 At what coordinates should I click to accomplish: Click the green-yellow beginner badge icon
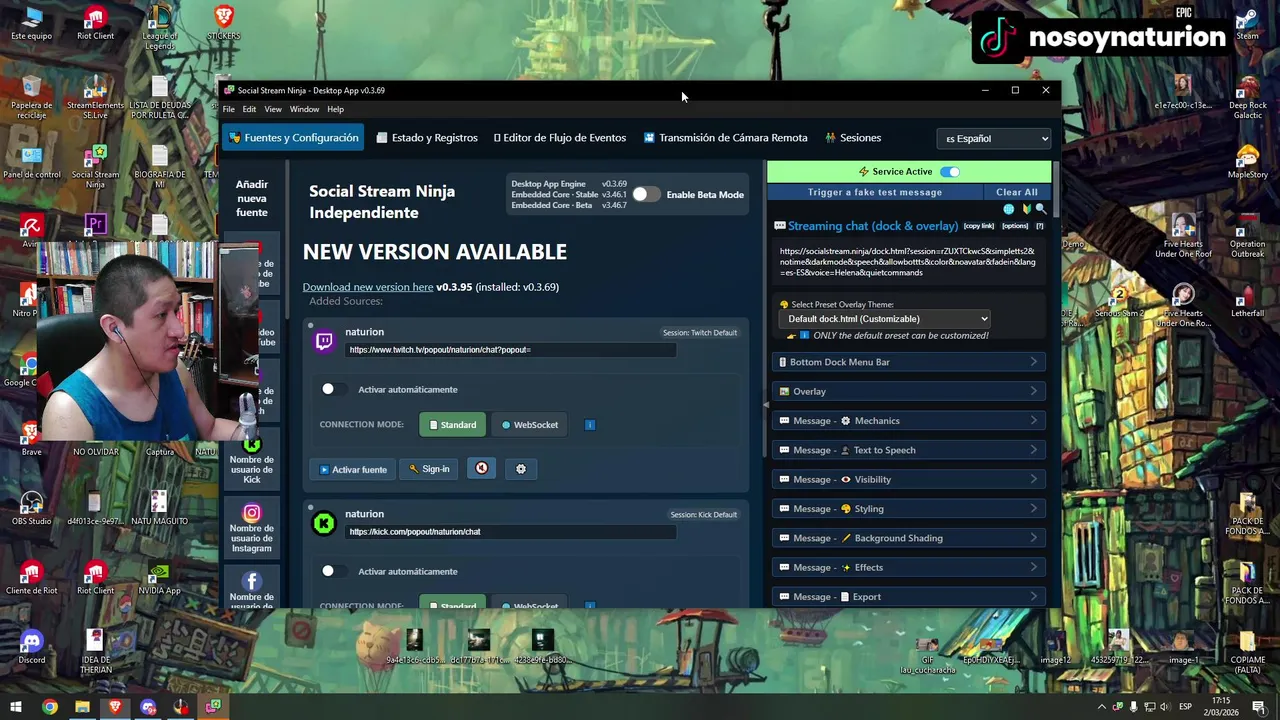(1025, 209)
